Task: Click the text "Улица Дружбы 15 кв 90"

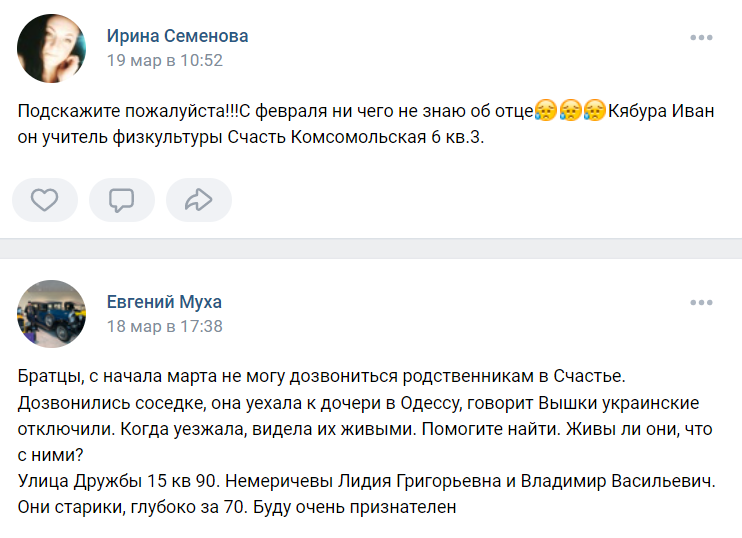Action: point(108,481)
